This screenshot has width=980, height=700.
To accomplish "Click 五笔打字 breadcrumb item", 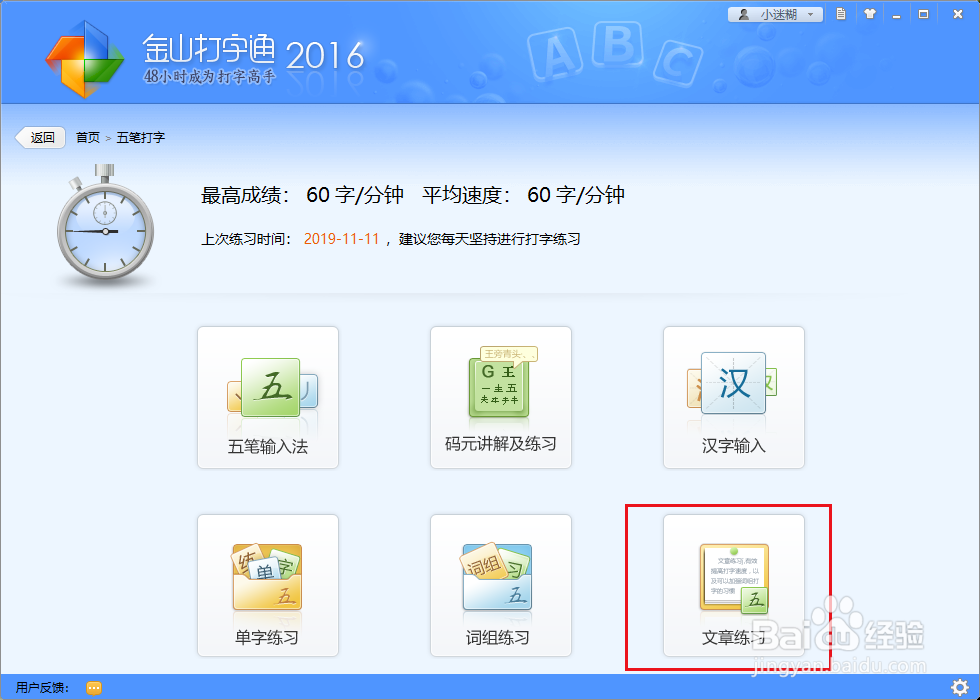I will click(x=141, y=138).
